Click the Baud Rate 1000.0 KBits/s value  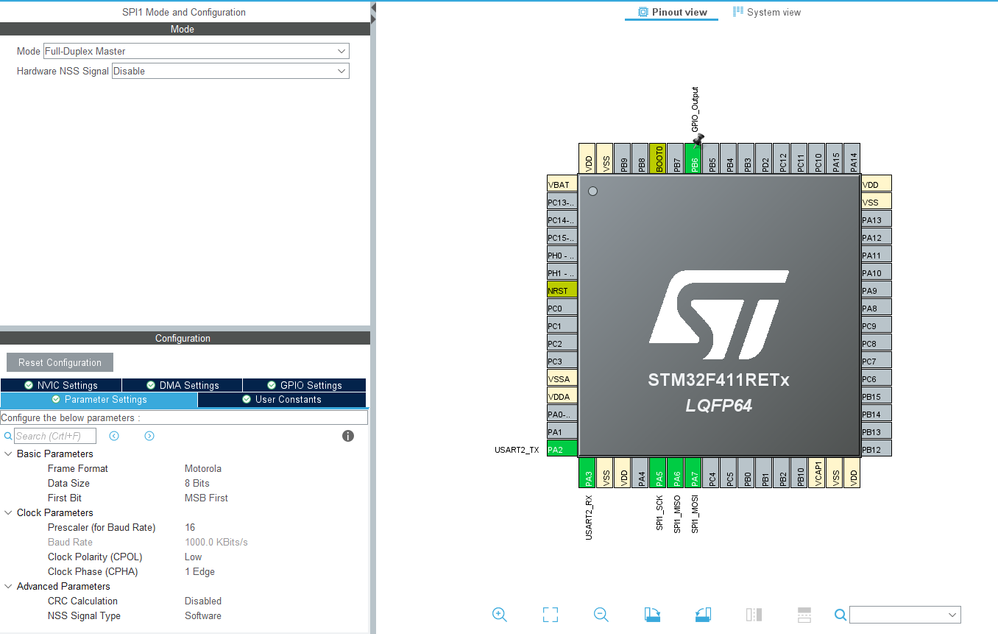point(216,542)
